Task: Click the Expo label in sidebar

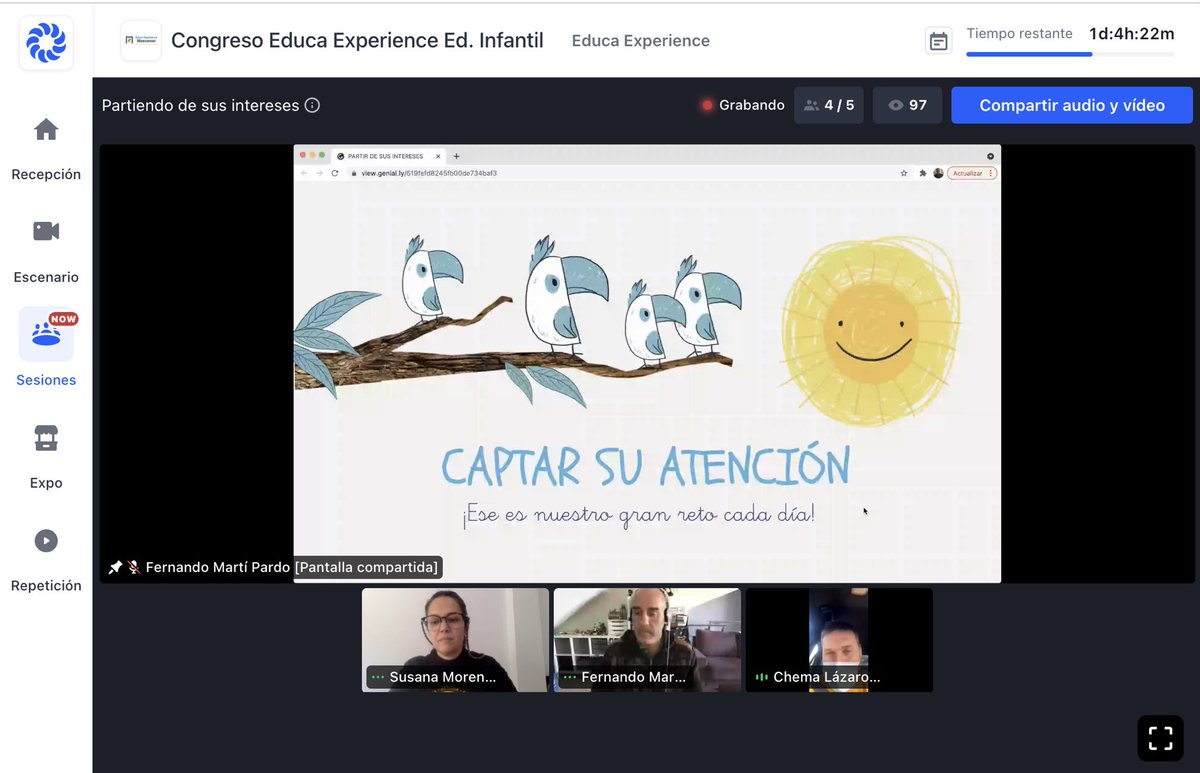Action: point(46,483)
